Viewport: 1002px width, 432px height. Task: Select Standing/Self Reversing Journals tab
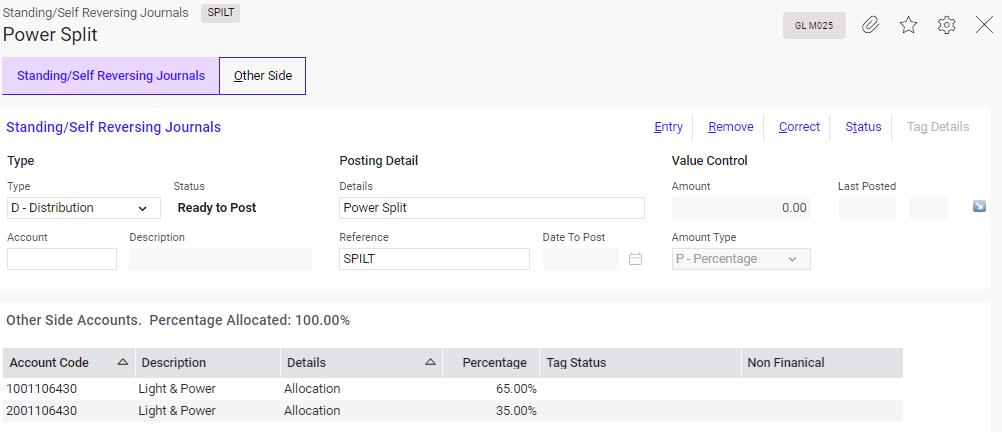point(111,76)
